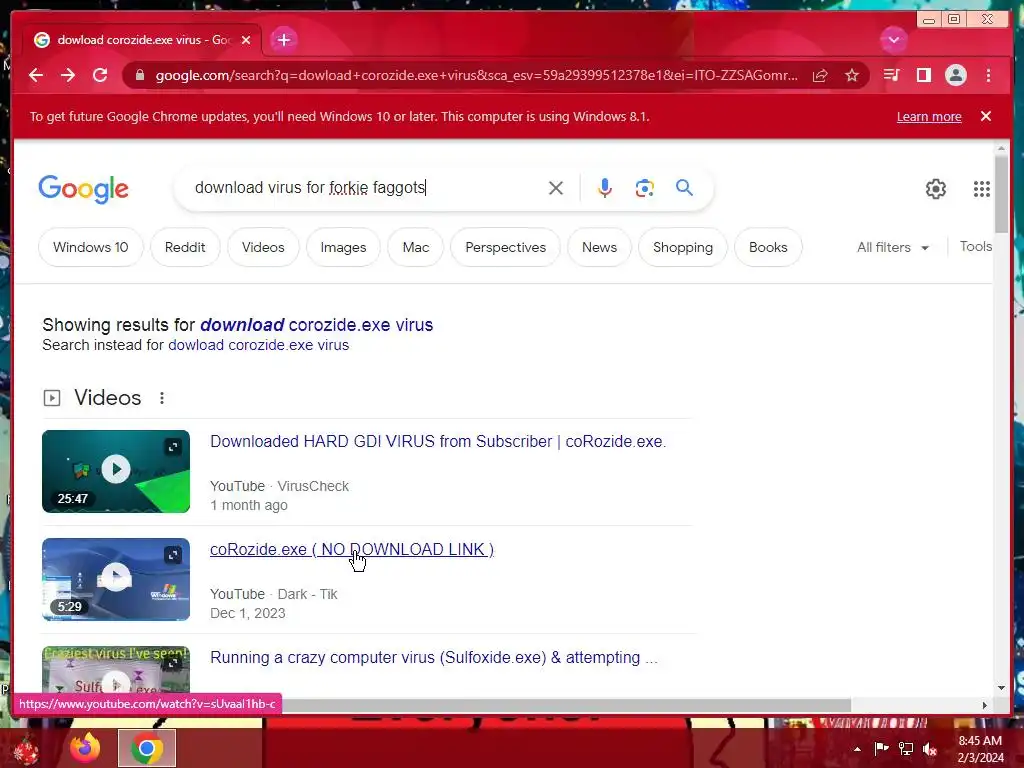Click the scrollbar down arrow
The height and width of the screenshot is (768, 1024).
coord(1001,688)
